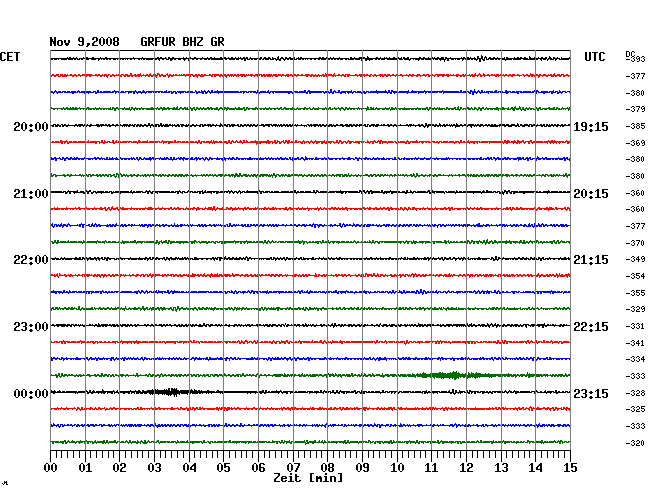Click the DC value -355
This screenshot has width=650, height=494.
pos(635,293)
